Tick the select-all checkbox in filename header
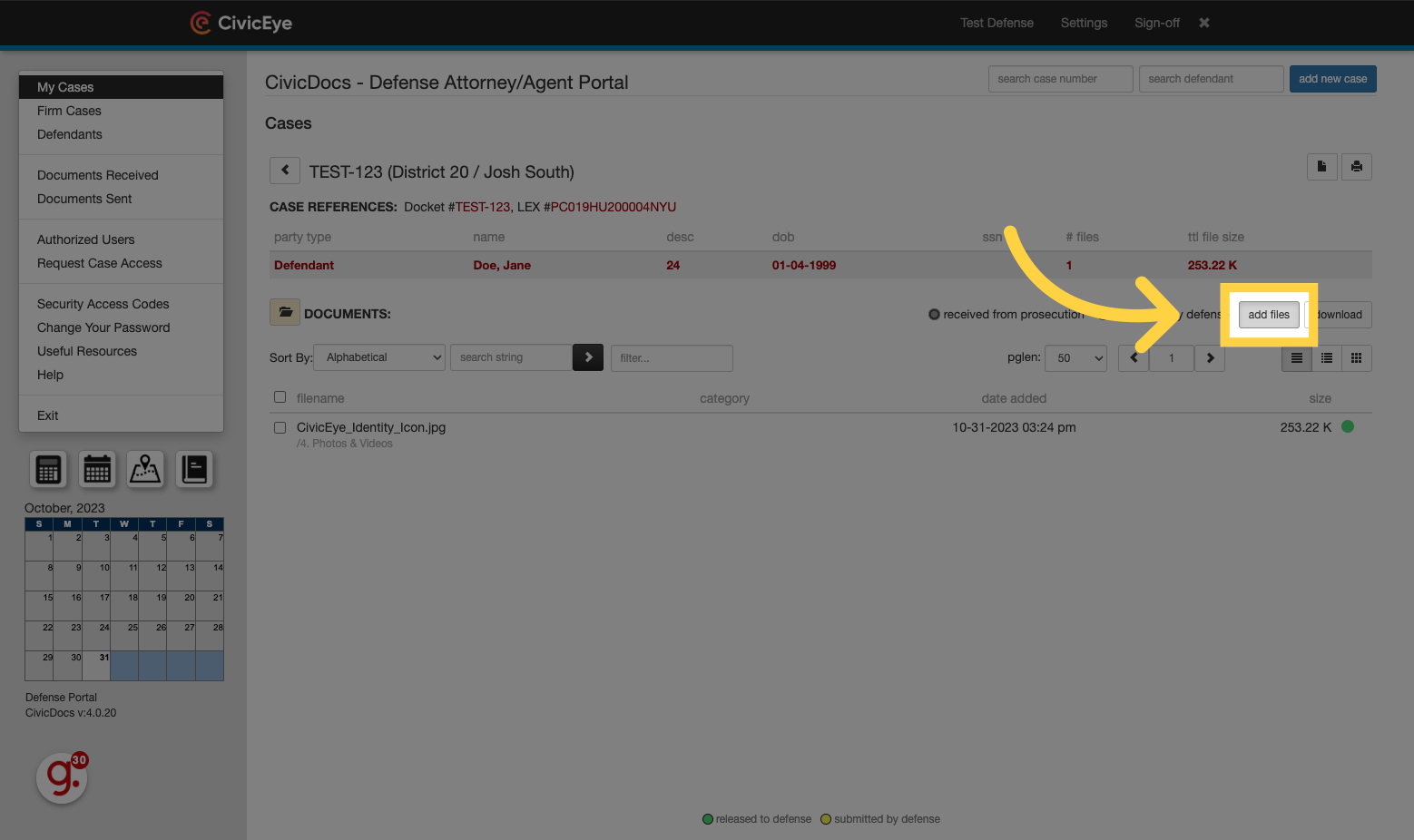Screen dimensions: 1414x840 [x=280, y=397]
